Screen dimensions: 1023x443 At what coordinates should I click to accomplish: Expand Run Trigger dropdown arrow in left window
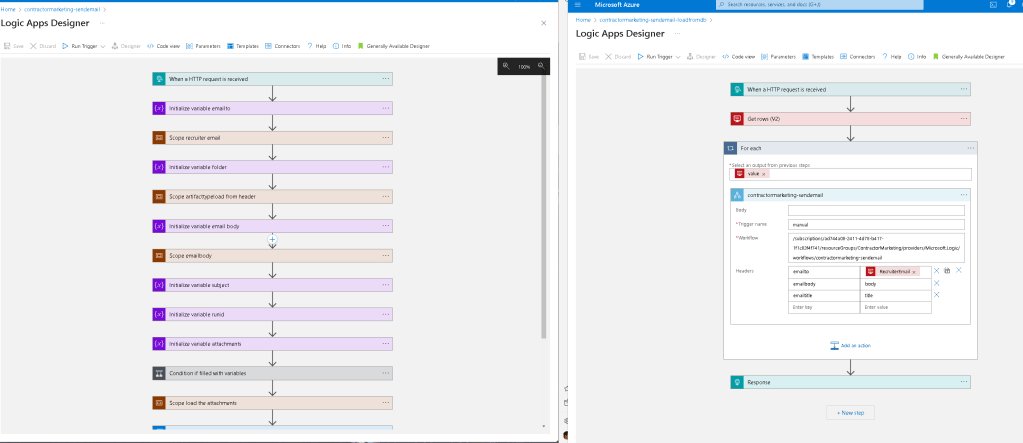click(x=103, y=46)
